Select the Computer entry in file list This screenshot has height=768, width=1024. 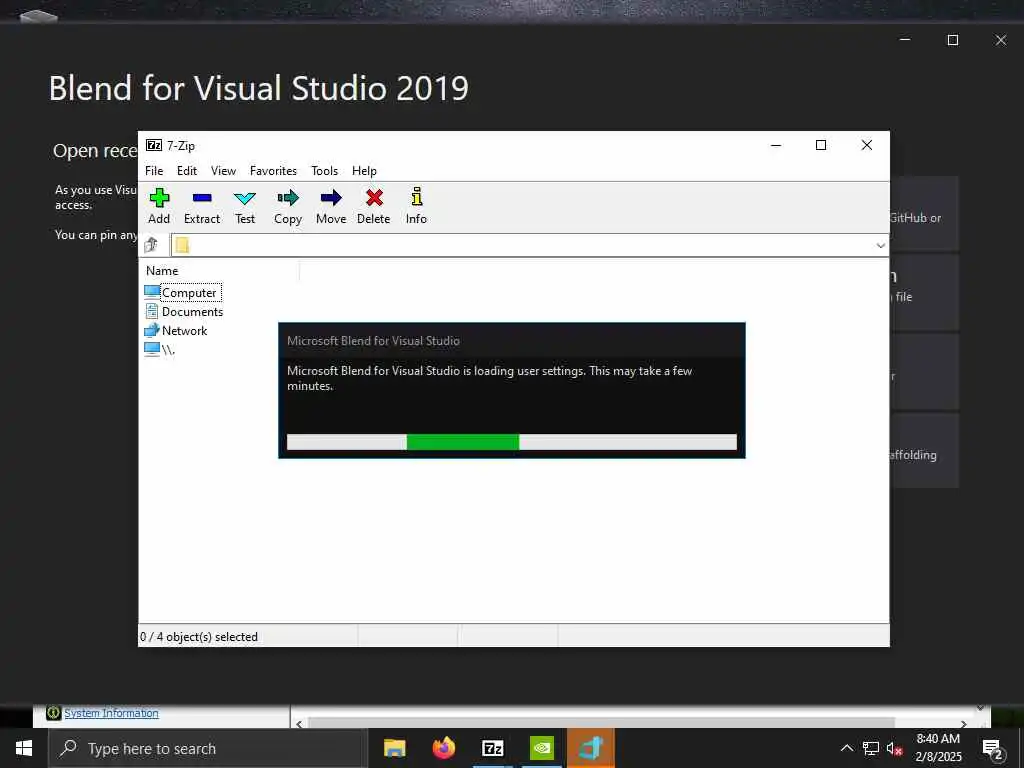click(182, 293)
